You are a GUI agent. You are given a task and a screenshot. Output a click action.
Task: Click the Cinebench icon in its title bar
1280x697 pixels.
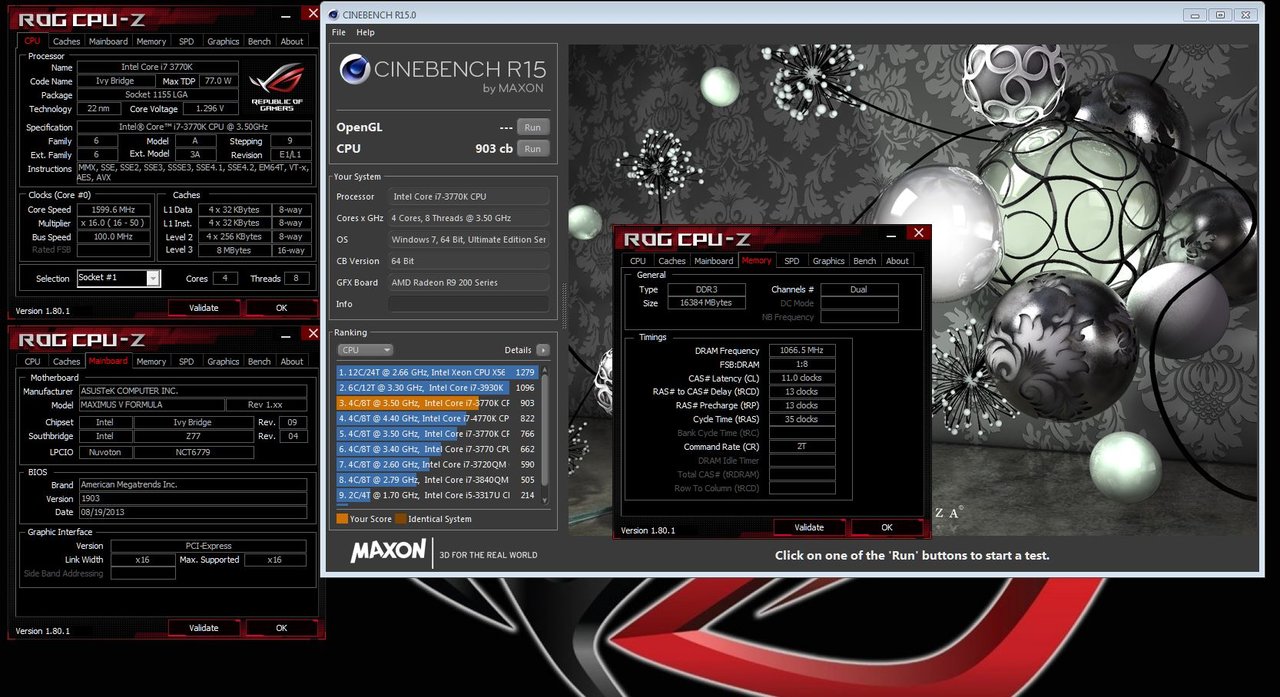333,15
